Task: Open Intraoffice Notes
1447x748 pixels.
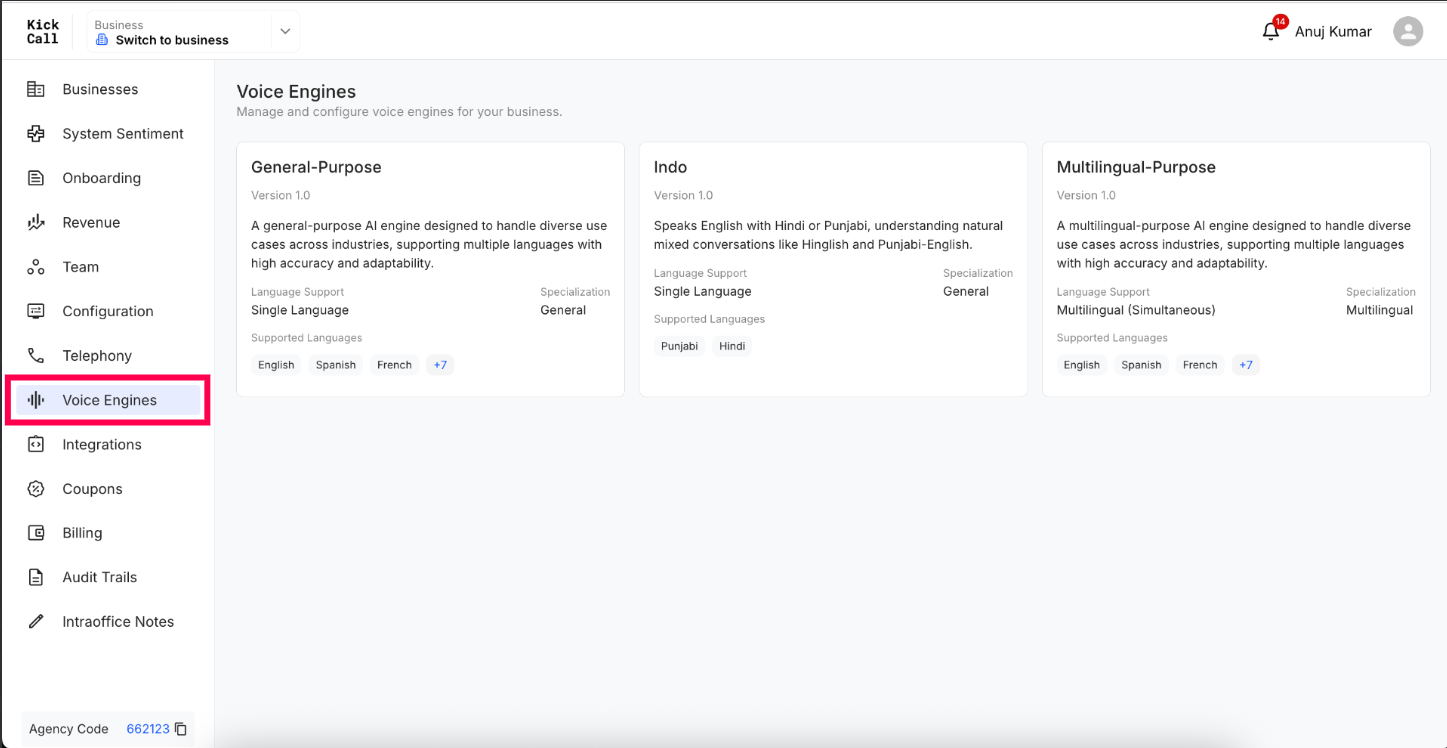Action: [x=108, y=621]
